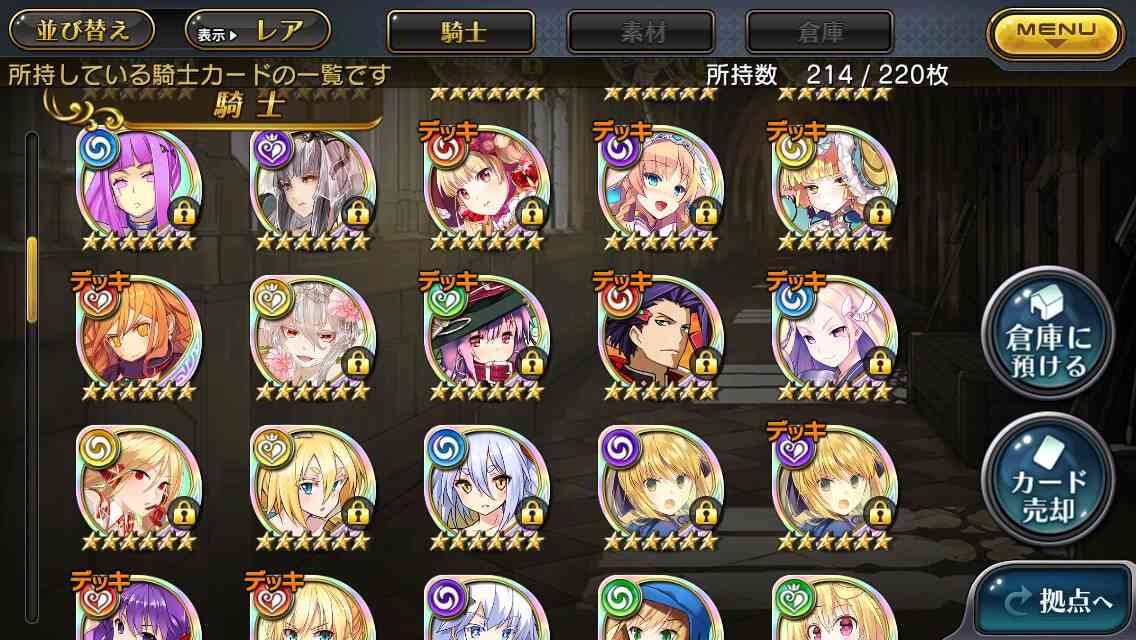Click the カード売却 round button
Image resolution: width=1136 pixels, height=640 pixels.
click(1048, 478)
